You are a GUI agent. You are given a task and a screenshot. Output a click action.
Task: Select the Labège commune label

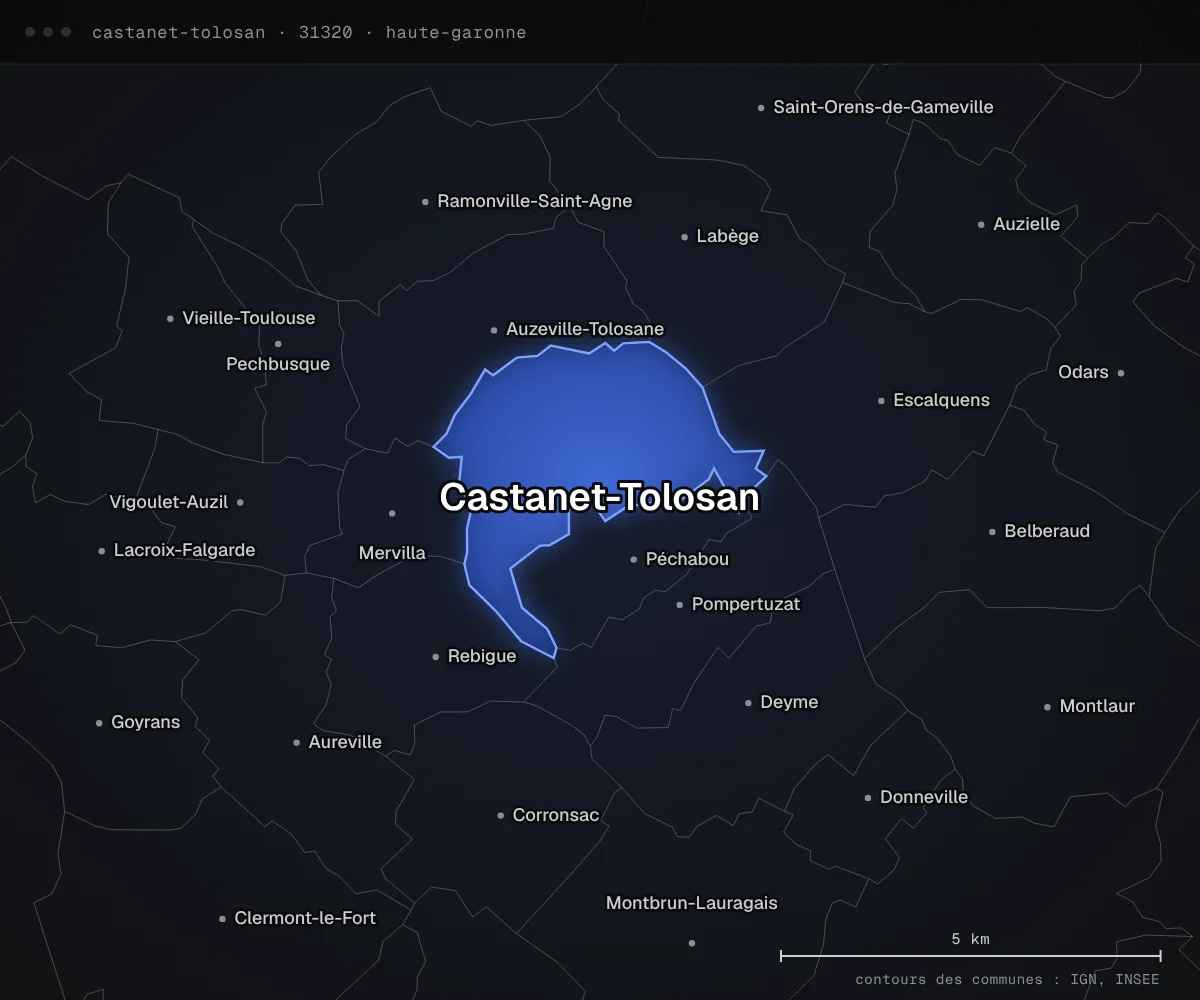(727, 236)
